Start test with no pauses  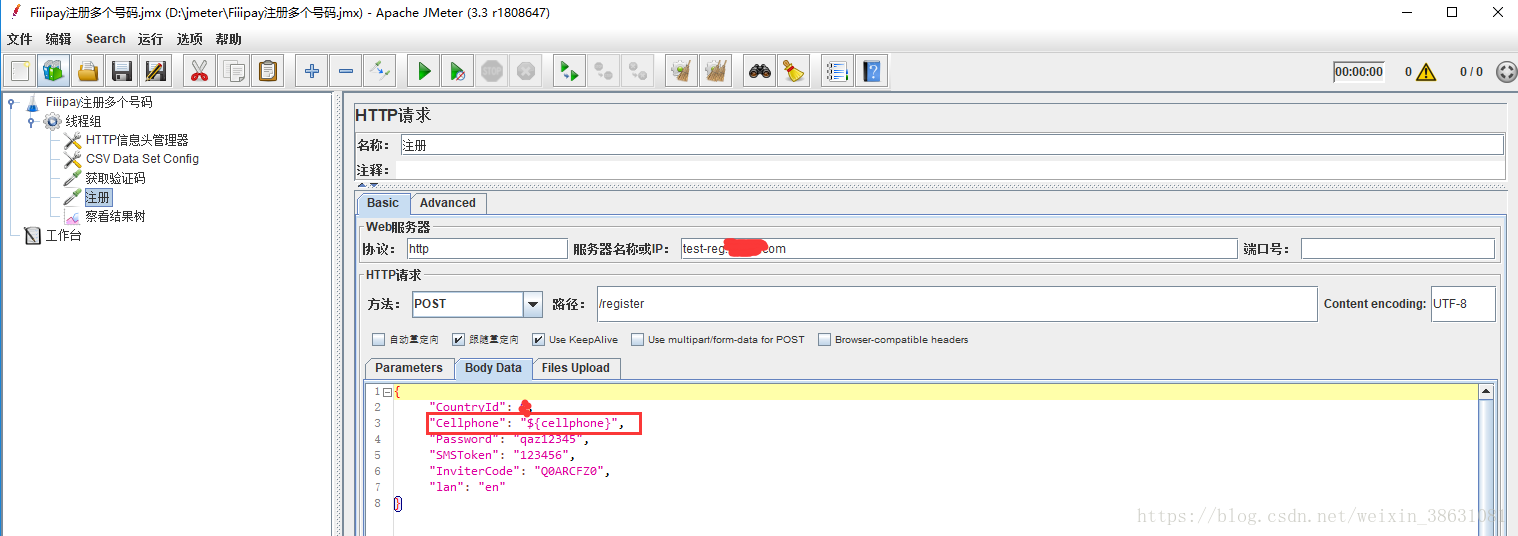tap(457, 71)
